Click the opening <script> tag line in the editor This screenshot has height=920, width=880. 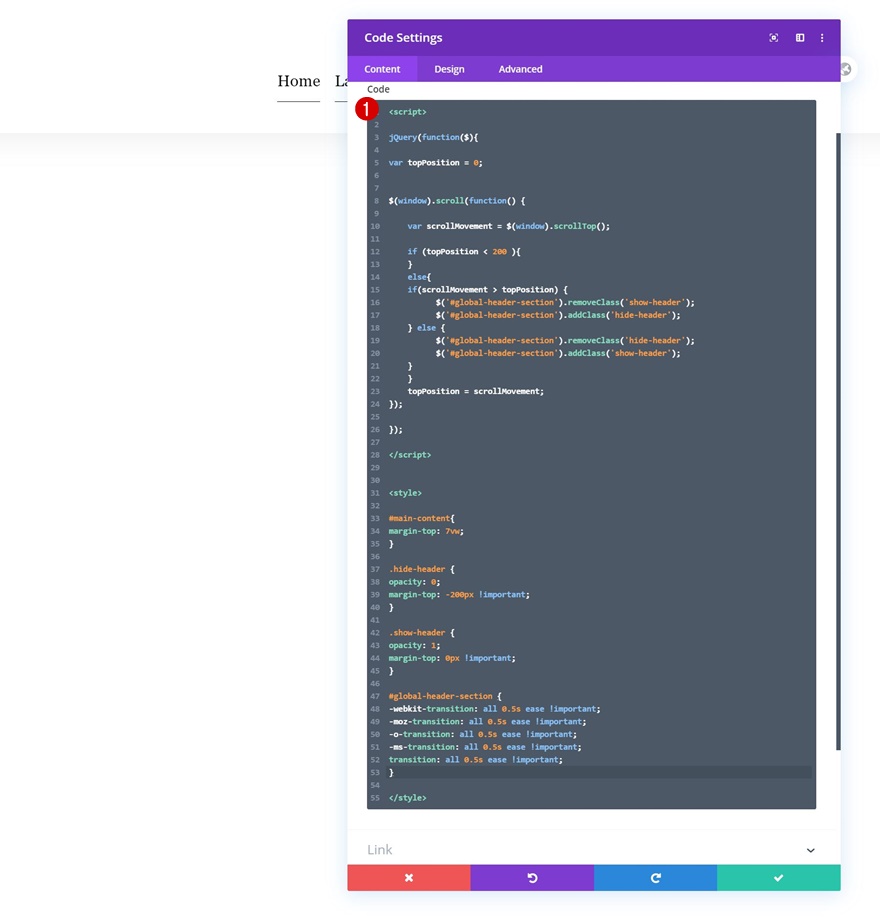[408, 112]
